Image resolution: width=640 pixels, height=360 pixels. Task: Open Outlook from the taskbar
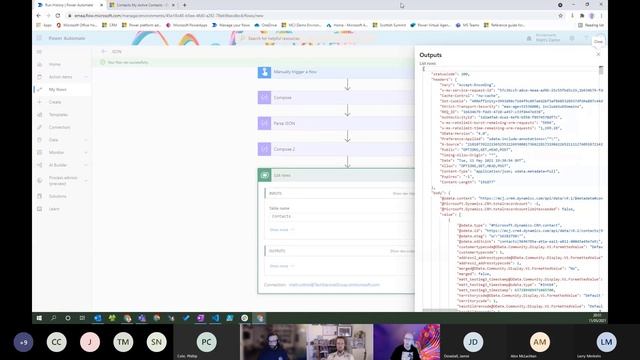point(98,318)
